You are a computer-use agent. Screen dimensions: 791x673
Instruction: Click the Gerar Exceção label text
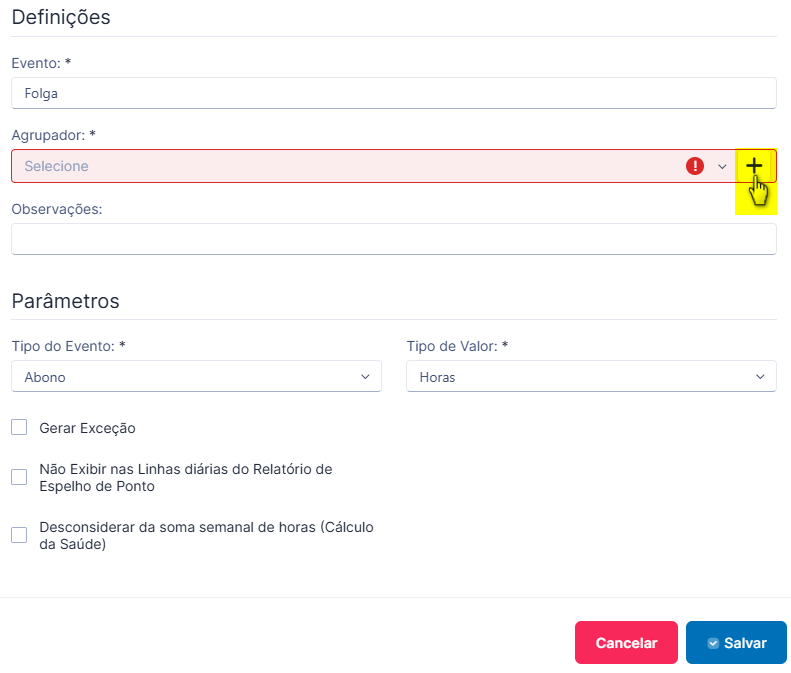pyautogui.click(x=87, y=428)
